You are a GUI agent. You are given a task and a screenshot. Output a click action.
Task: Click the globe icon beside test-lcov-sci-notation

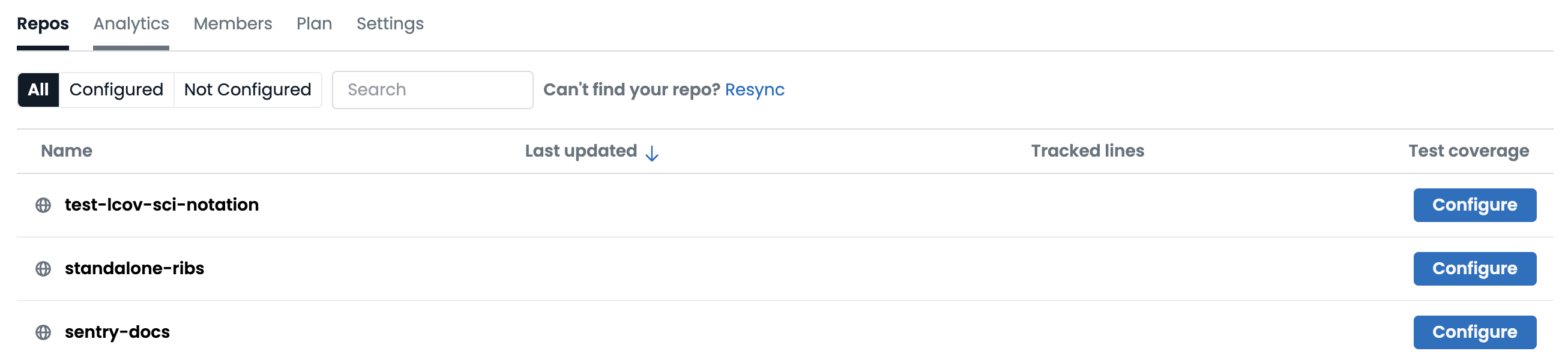[x=43, y=206]
